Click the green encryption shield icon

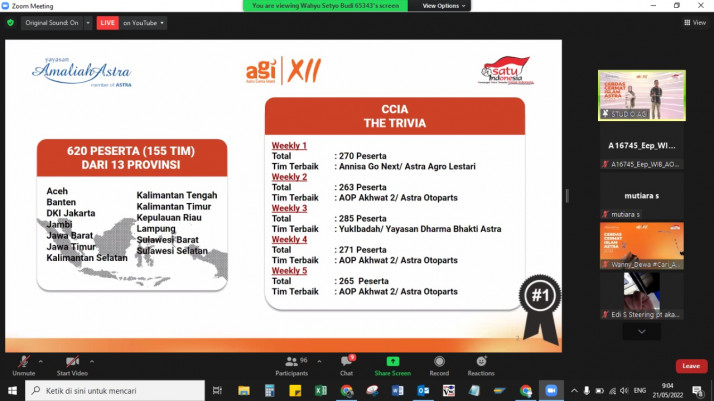pos(11,22)
